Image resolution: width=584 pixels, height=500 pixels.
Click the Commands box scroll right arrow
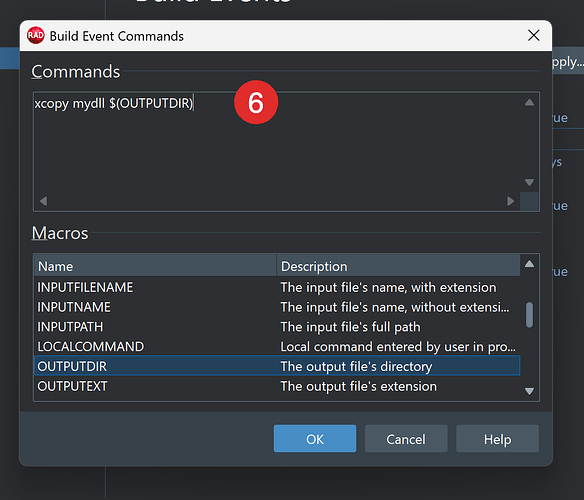pos(511,201)
